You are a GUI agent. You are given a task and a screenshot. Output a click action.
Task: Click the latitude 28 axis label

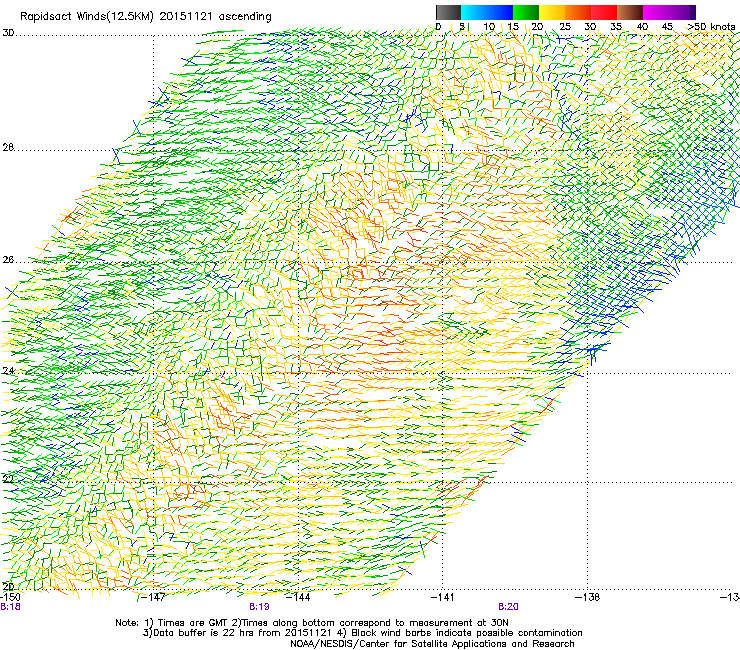(8, 148)
